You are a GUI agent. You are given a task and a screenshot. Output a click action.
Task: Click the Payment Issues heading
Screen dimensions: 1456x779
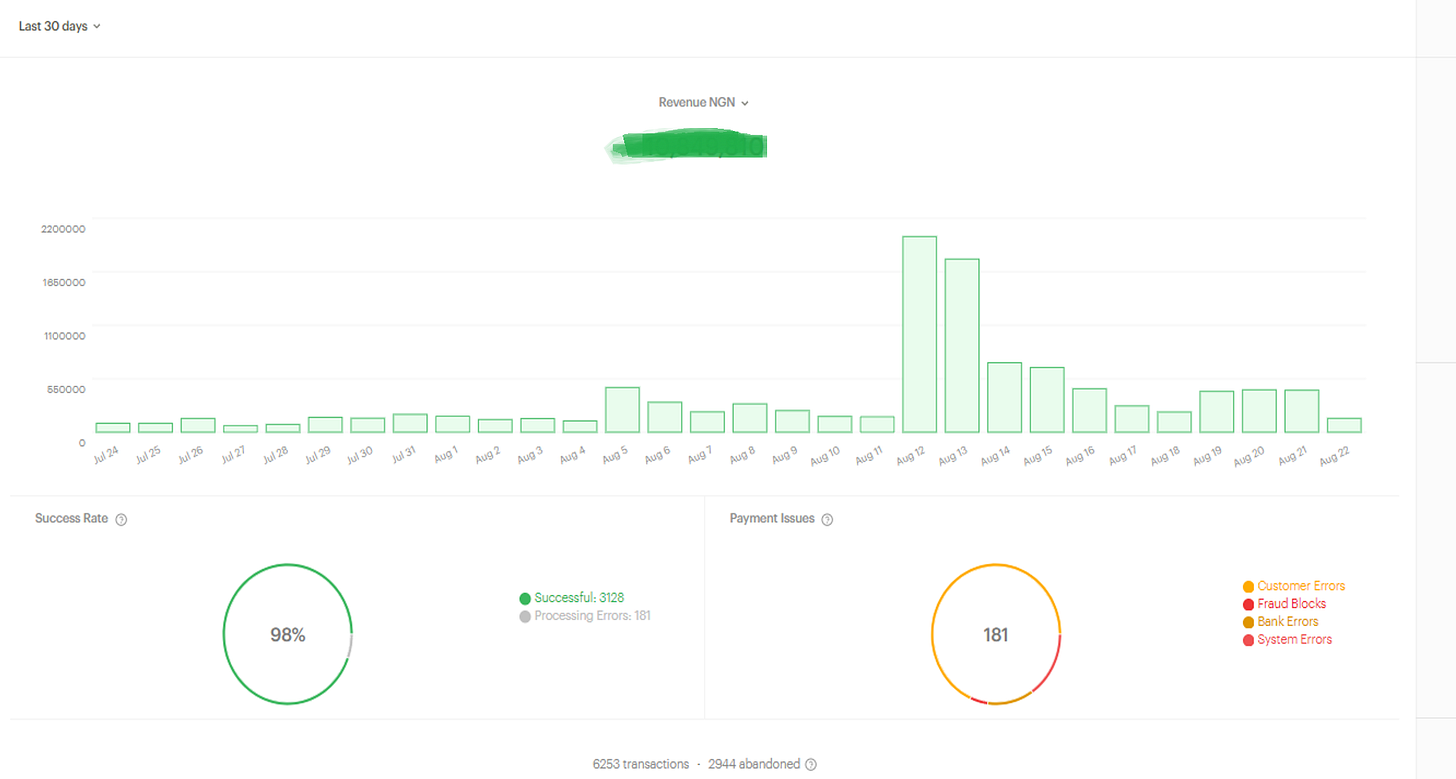[x=772, y=519]
